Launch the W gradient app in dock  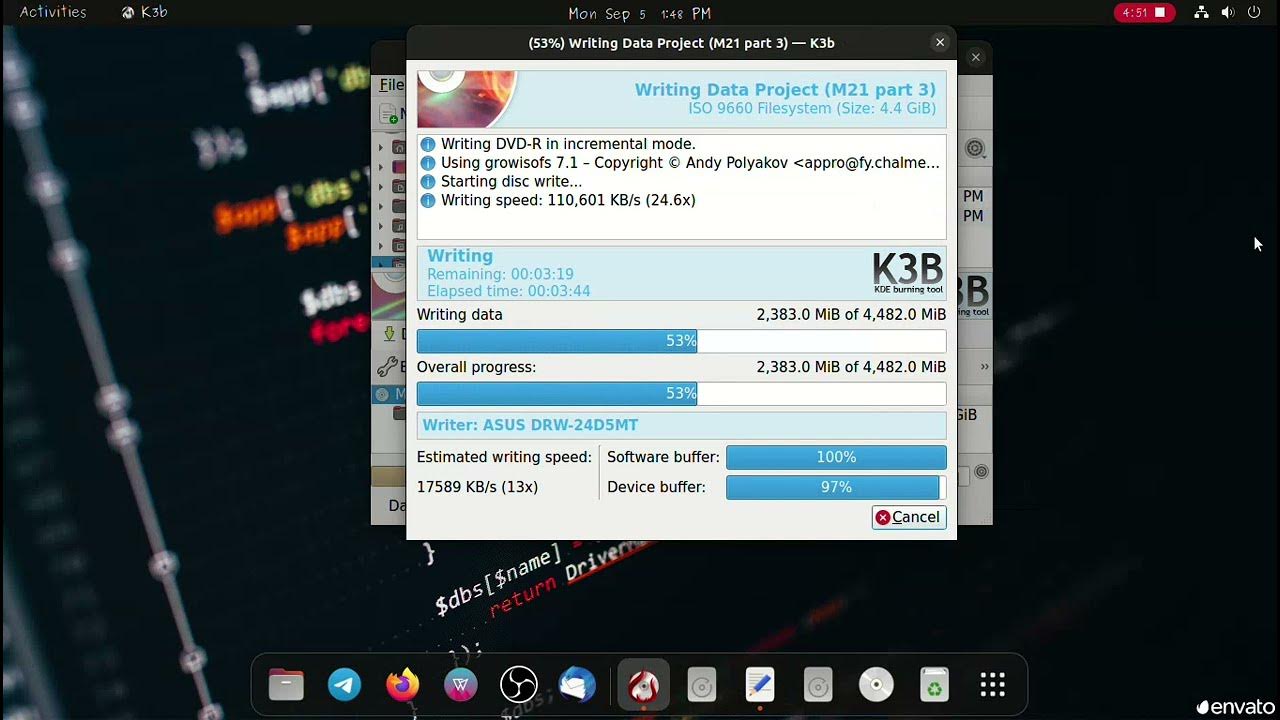(x=461, y=685)
